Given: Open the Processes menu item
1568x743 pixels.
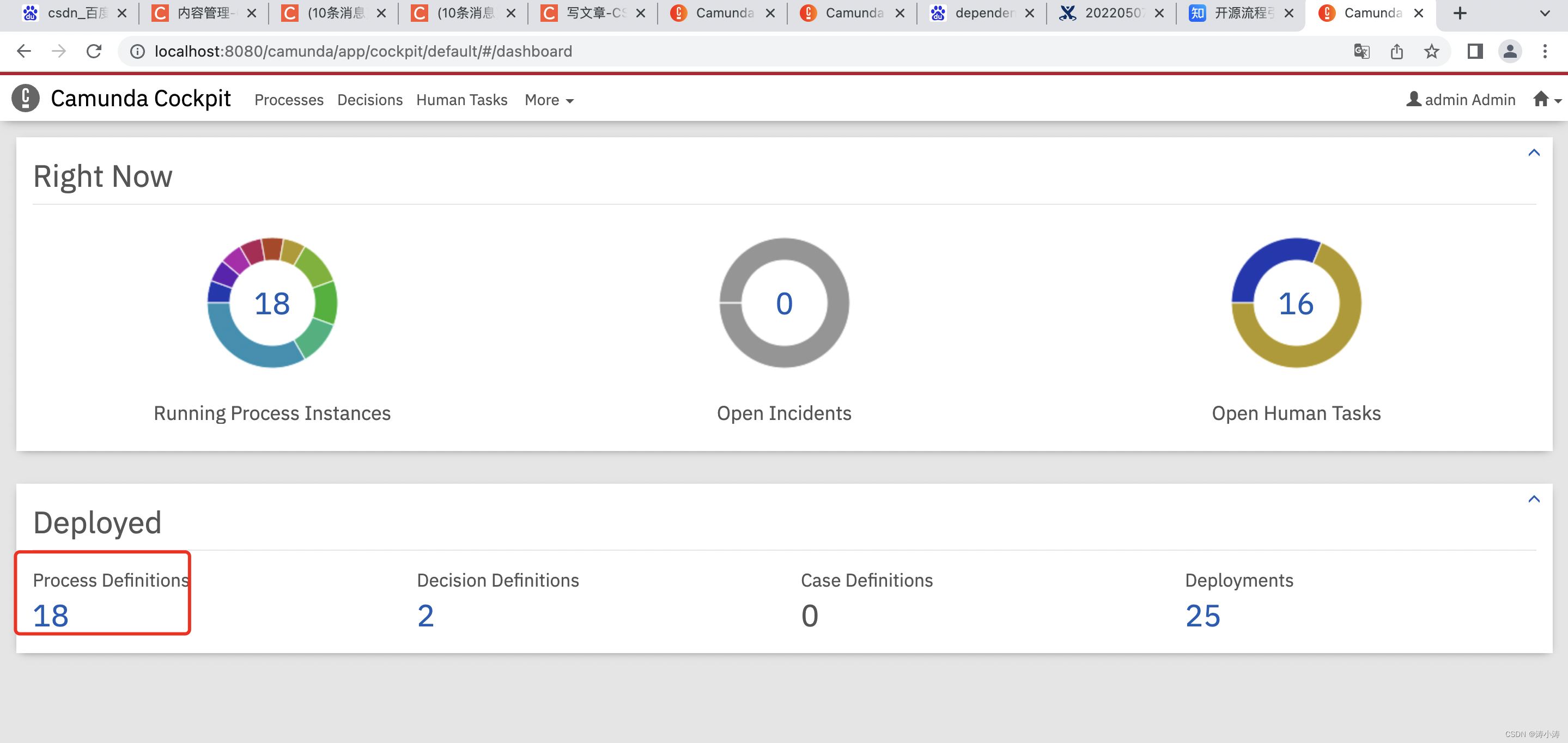Looking at the screenshot, I should pyautogui.click(x=289, y=100).
